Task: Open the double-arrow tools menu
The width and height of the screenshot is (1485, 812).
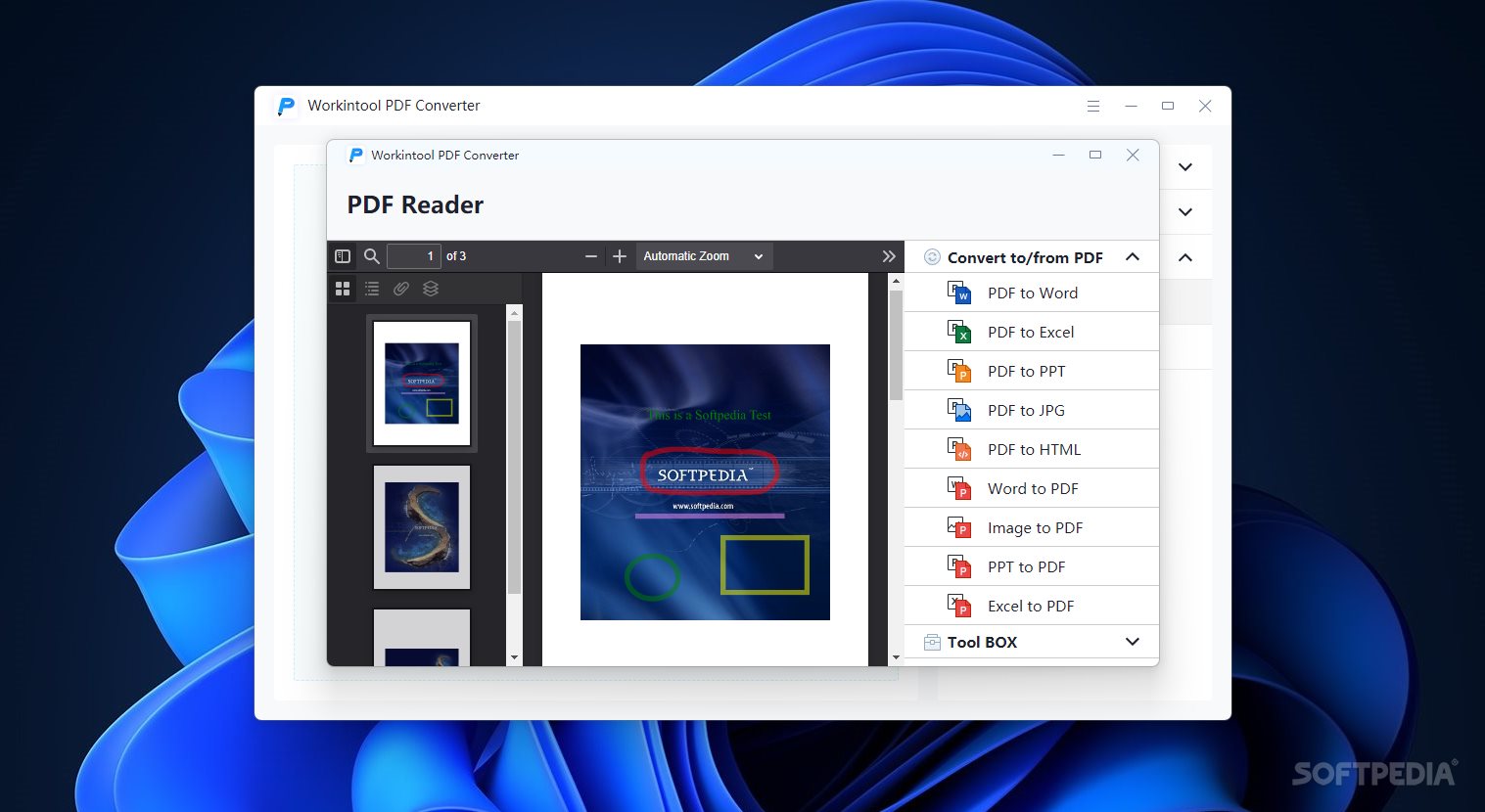Action: coord(889,256)
